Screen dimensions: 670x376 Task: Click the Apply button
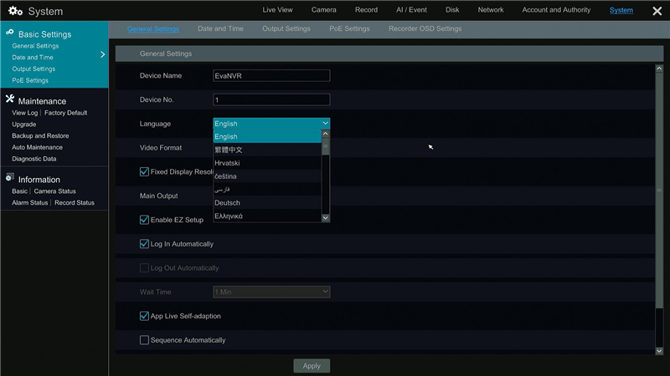pos(311,366)
